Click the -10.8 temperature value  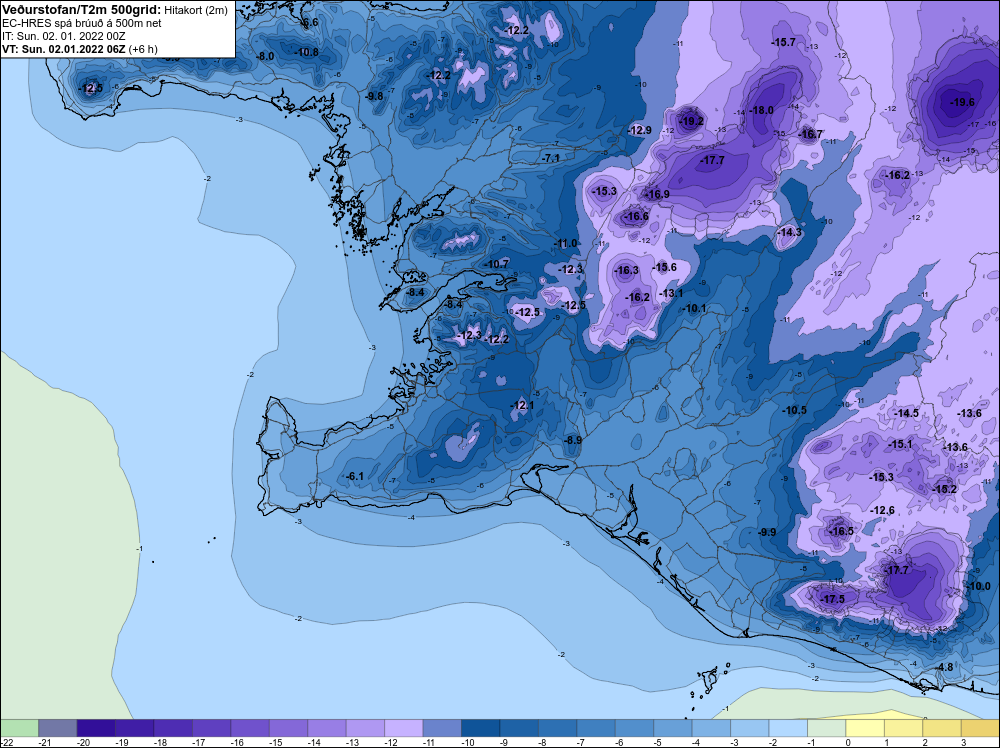tap(306, 52)
